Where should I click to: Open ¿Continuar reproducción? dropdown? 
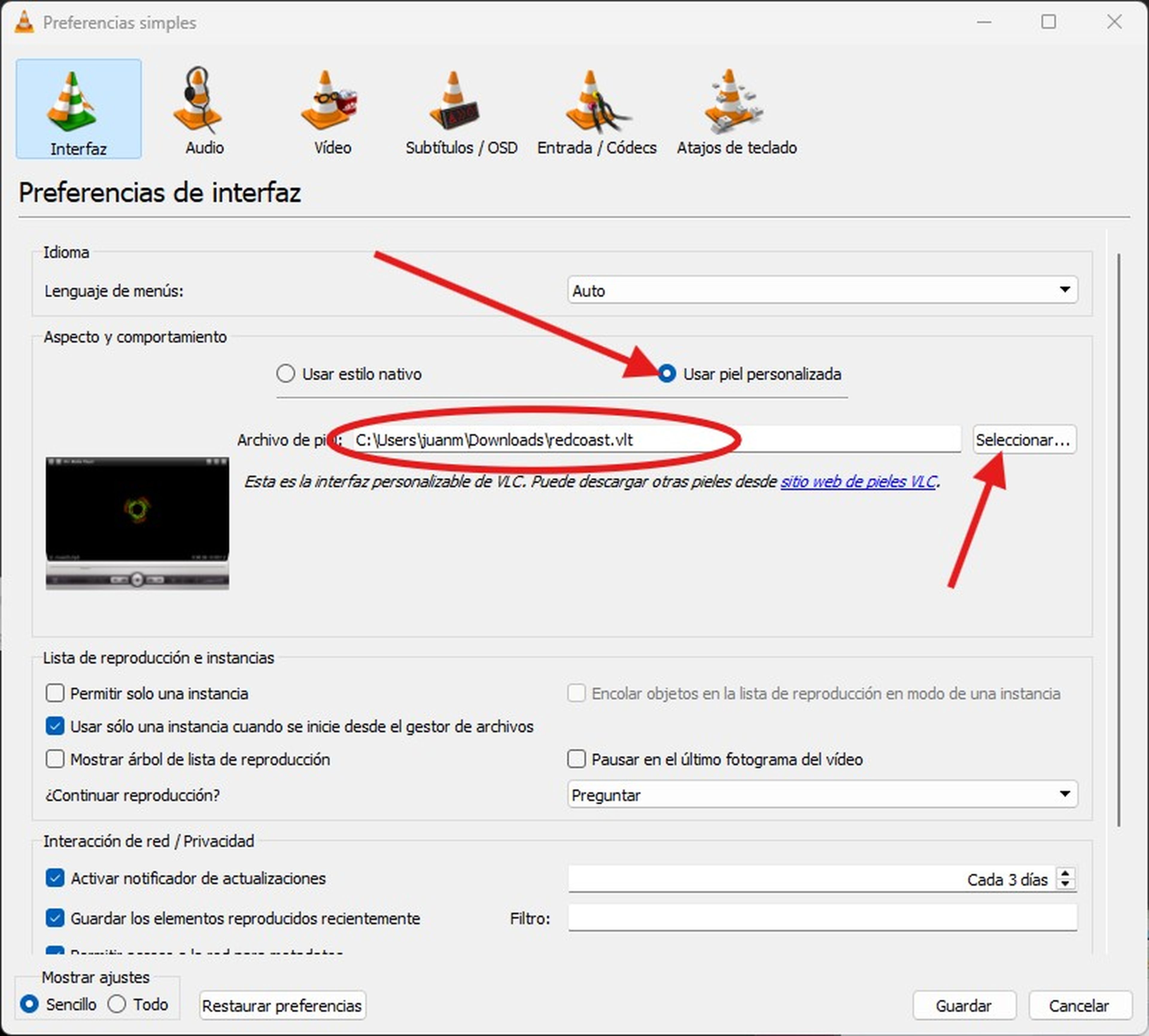pos(822,794)
